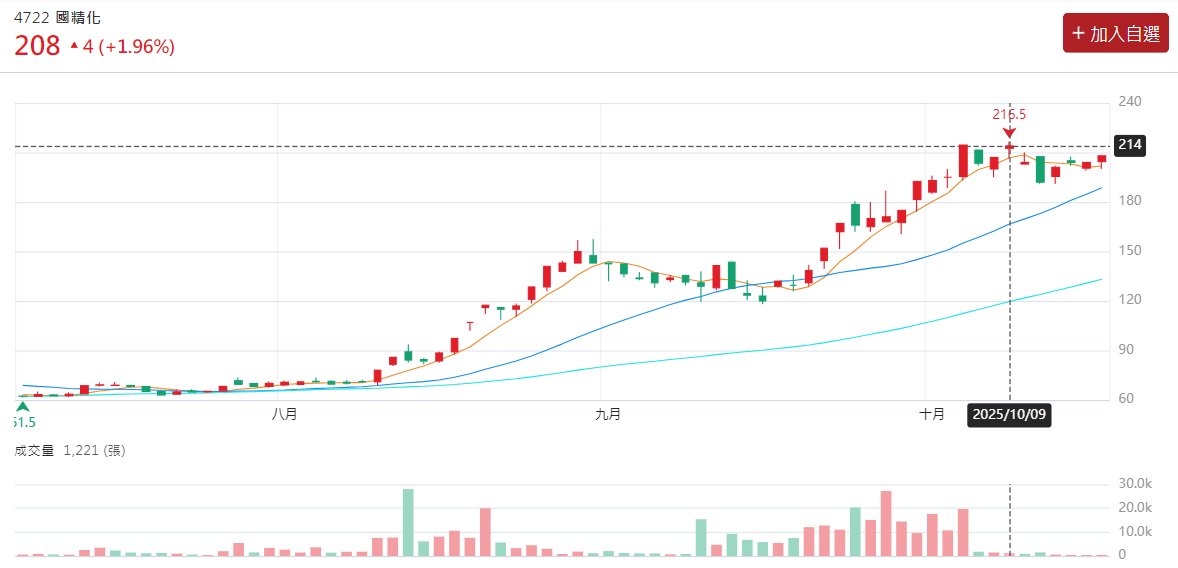The image size is (1178, 568).
Task: Select the 八月 label on time axis
Action: coord(284,414)
